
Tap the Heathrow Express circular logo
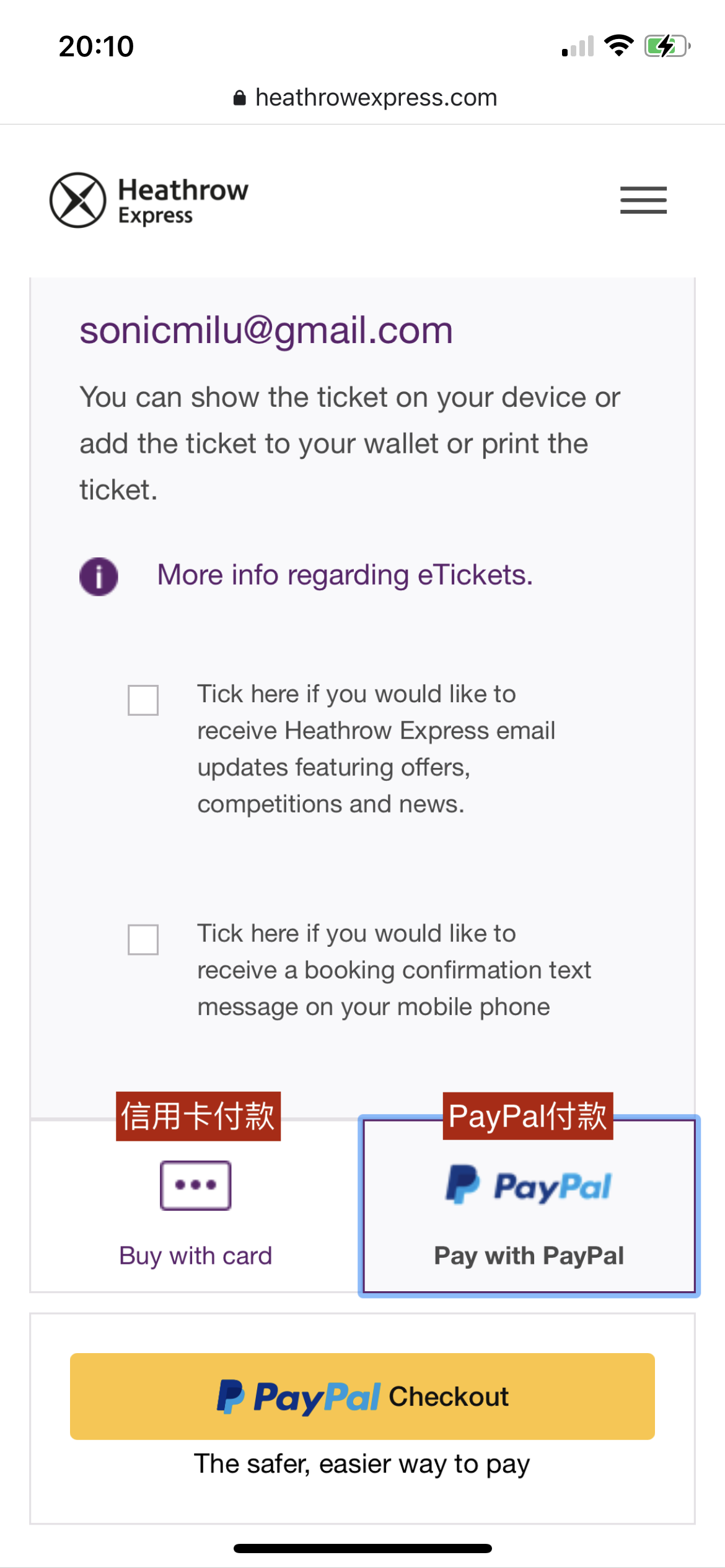click(x=78, y=200)
